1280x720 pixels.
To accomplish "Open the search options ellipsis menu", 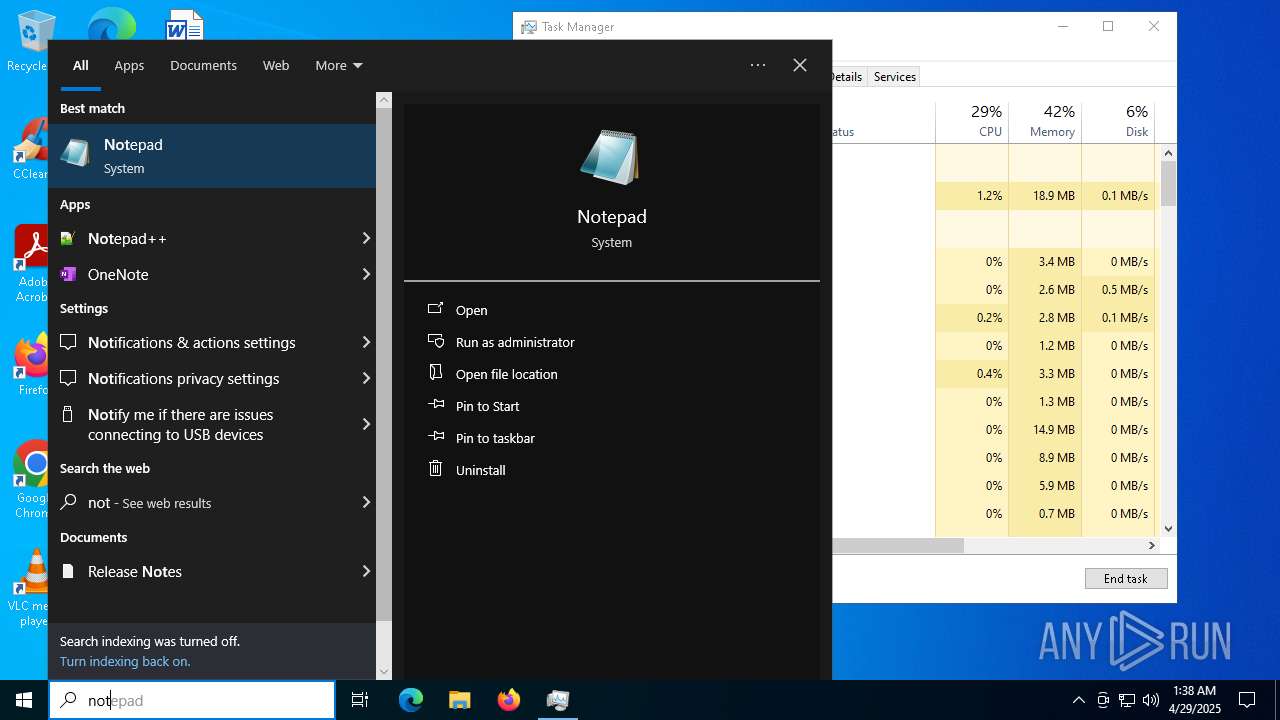I will (758, 65).
